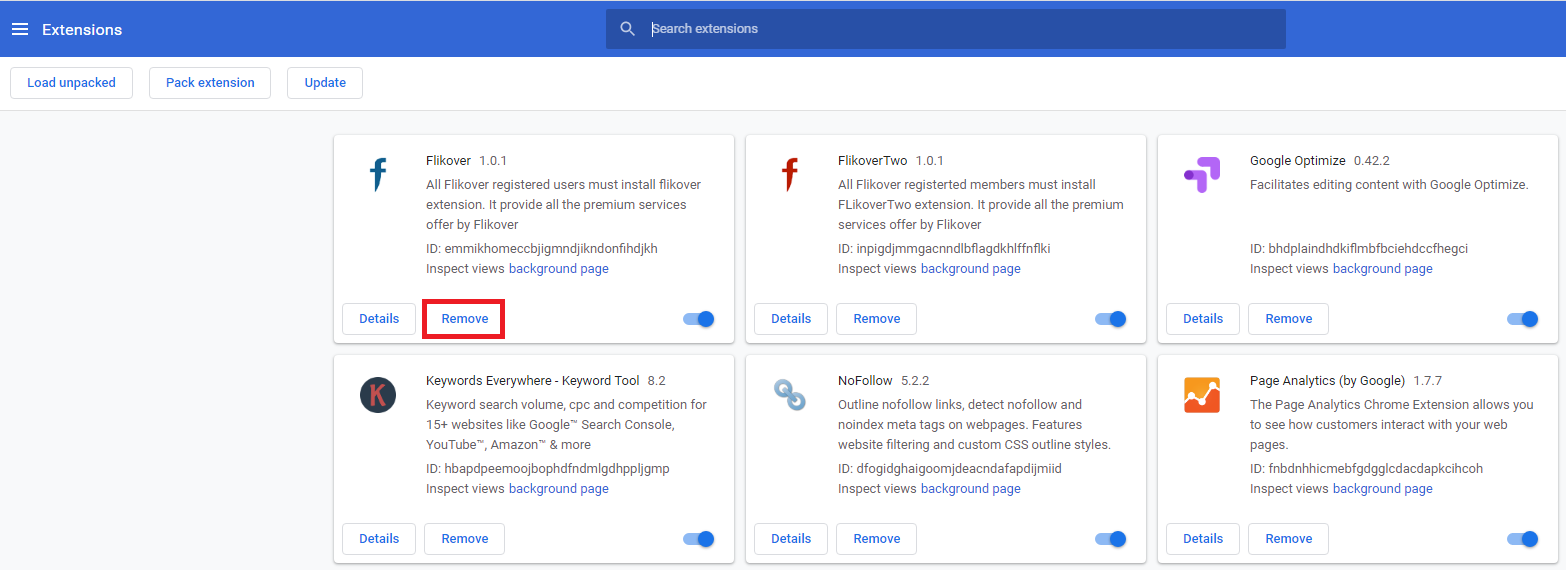Click Keywords Everywhere ID hbapdpeemoojbophdfndmlgdhppljgmp
This screenshot has height=570, width=1566.
pos(548,469)
